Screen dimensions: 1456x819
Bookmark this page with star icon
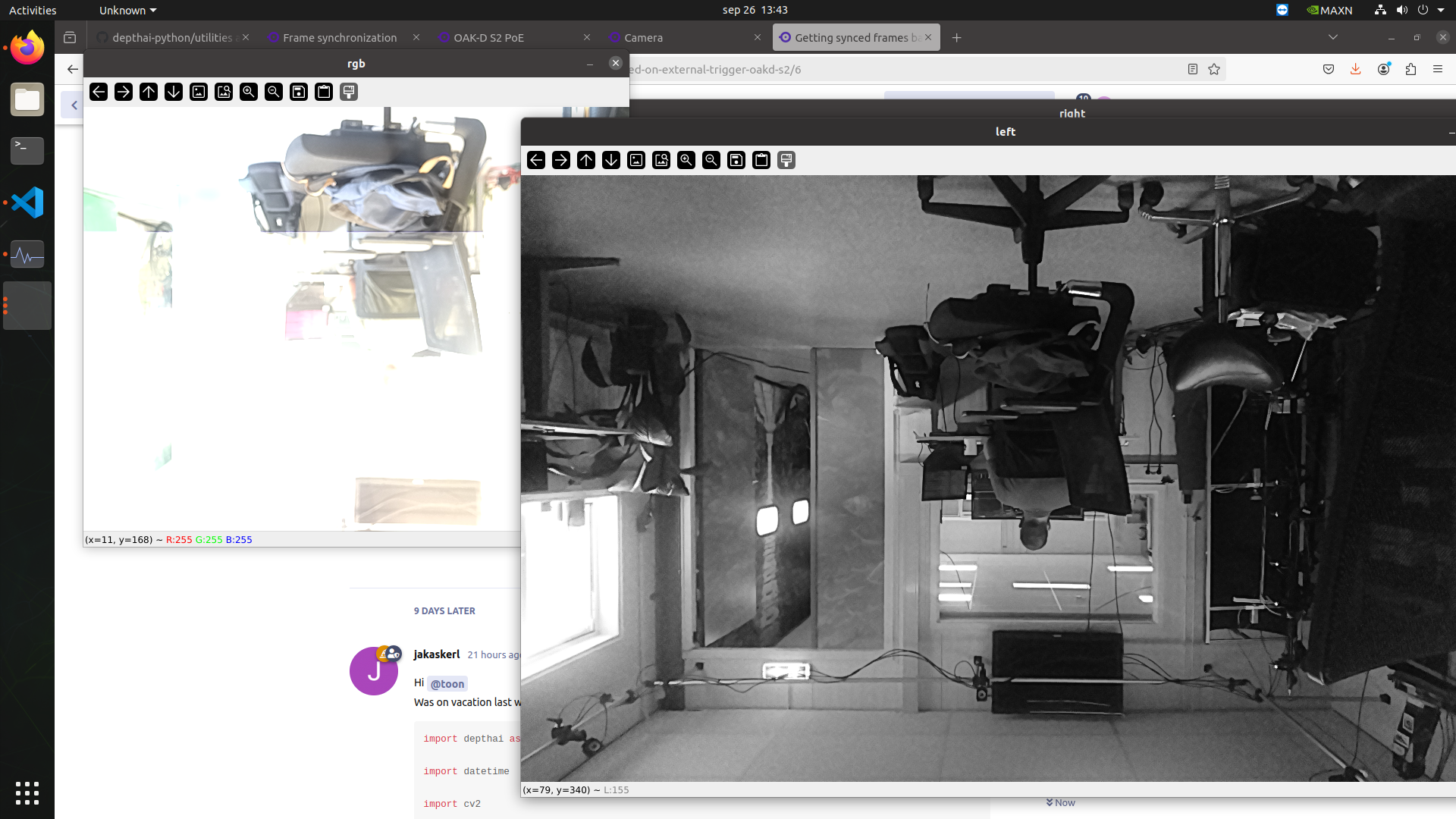[x=1214, y=69]
